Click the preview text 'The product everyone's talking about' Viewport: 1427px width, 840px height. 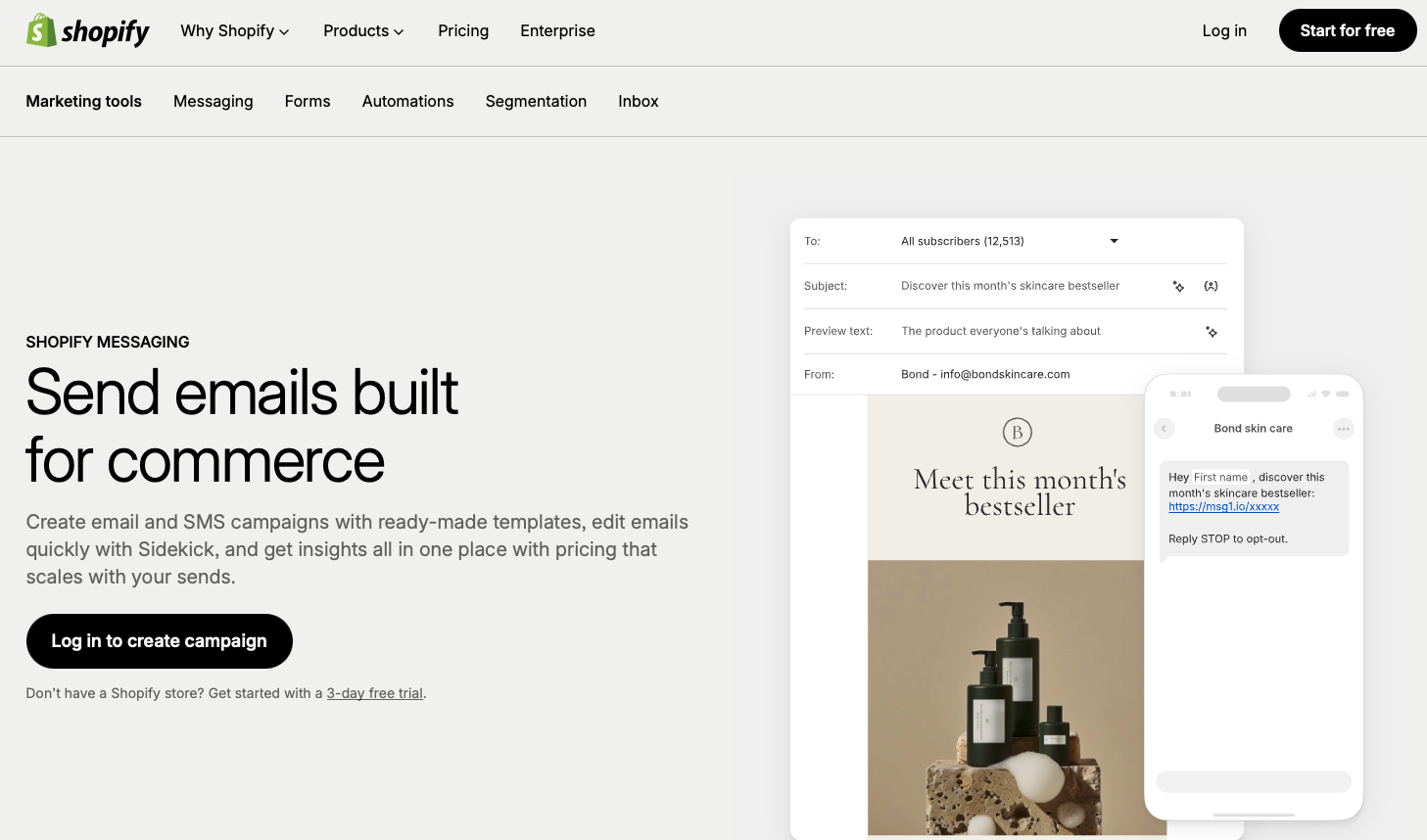[1001, 331]
